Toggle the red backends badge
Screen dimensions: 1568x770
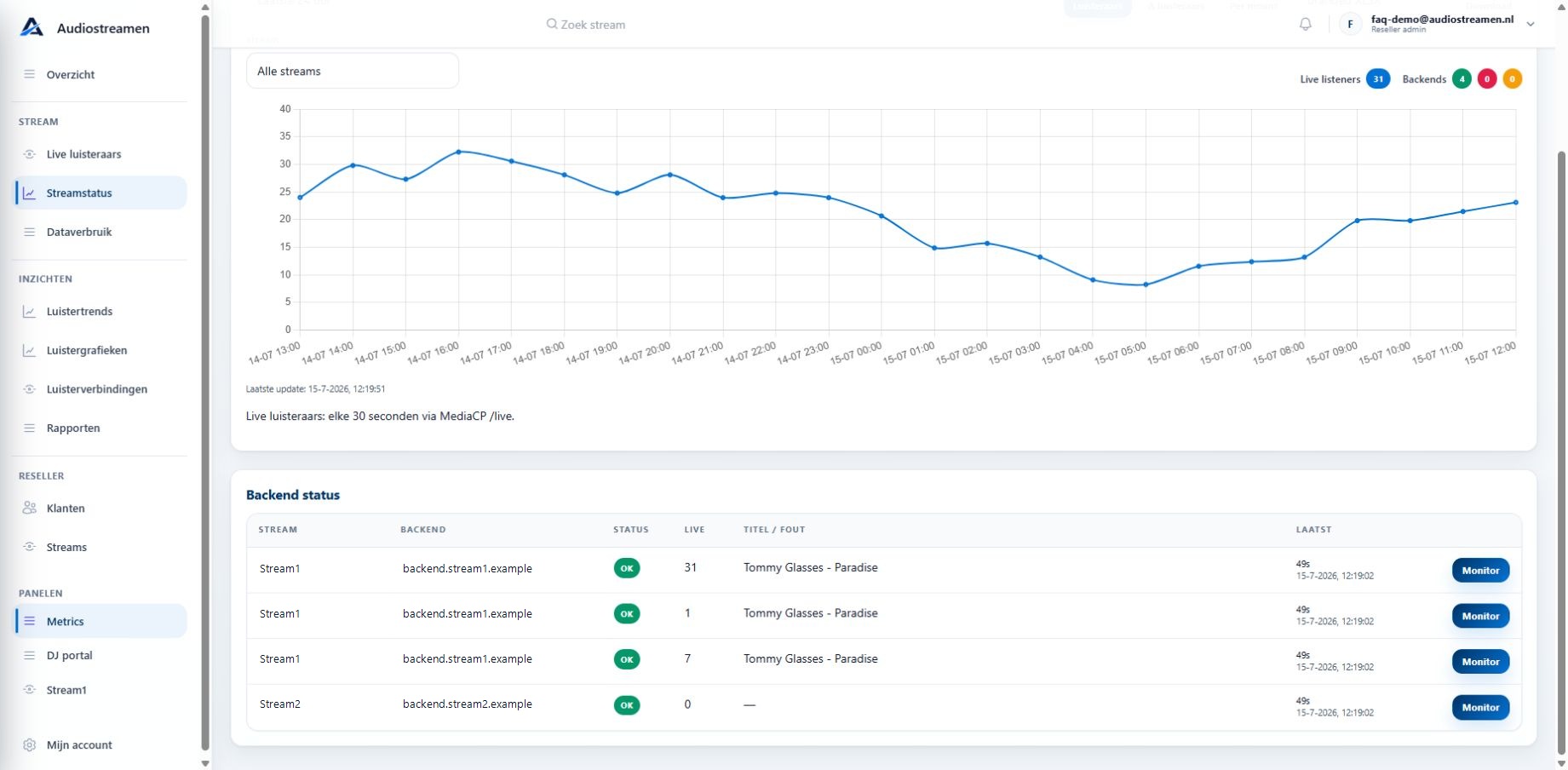pyautogui.click(x=1487, y=79)
